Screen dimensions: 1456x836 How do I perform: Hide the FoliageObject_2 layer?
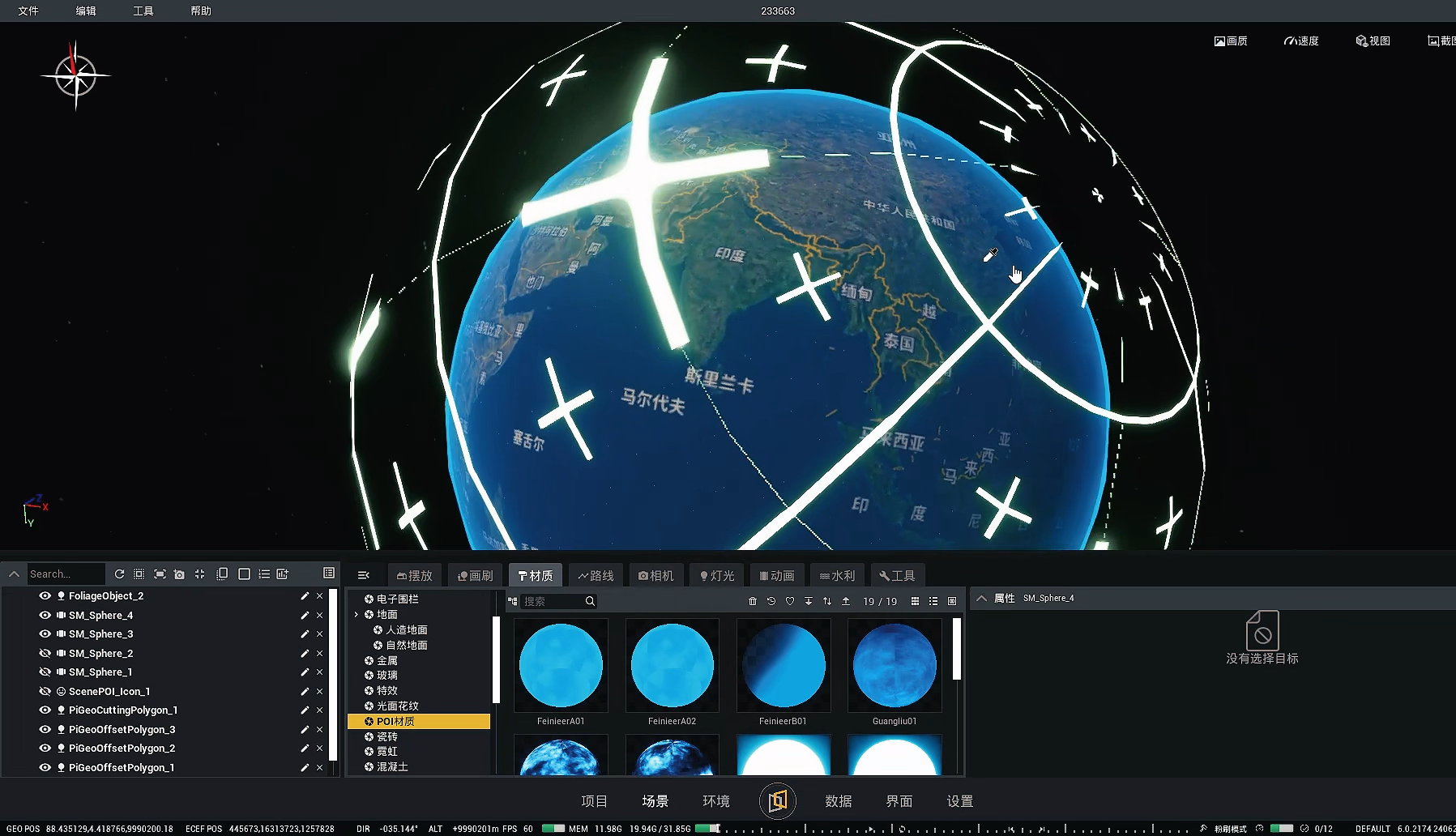coord(45,595)
